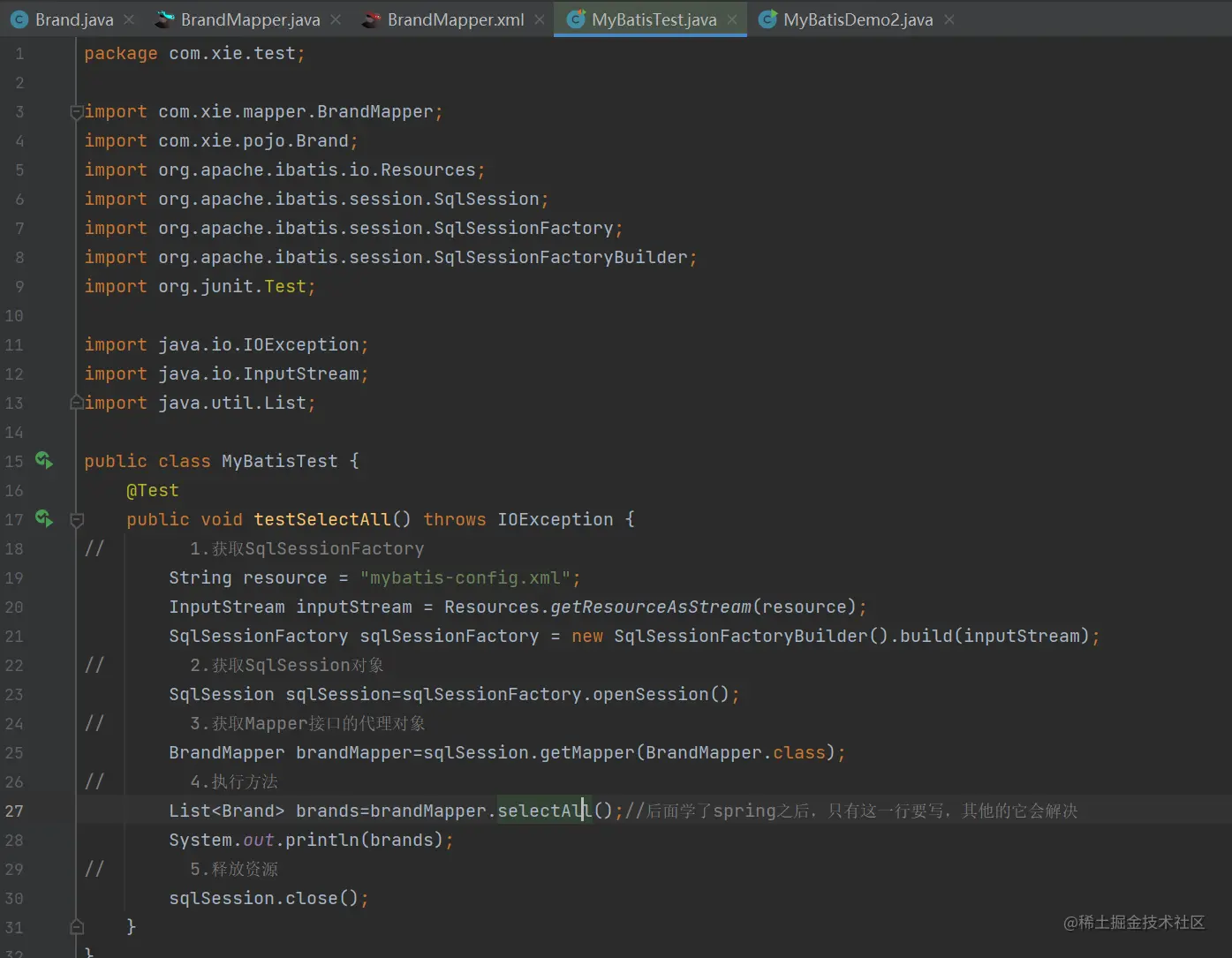The width and height of the screenshot is (1232, 958).
Task: Fold the method at its closing brace marker
Action: (77, 927)
